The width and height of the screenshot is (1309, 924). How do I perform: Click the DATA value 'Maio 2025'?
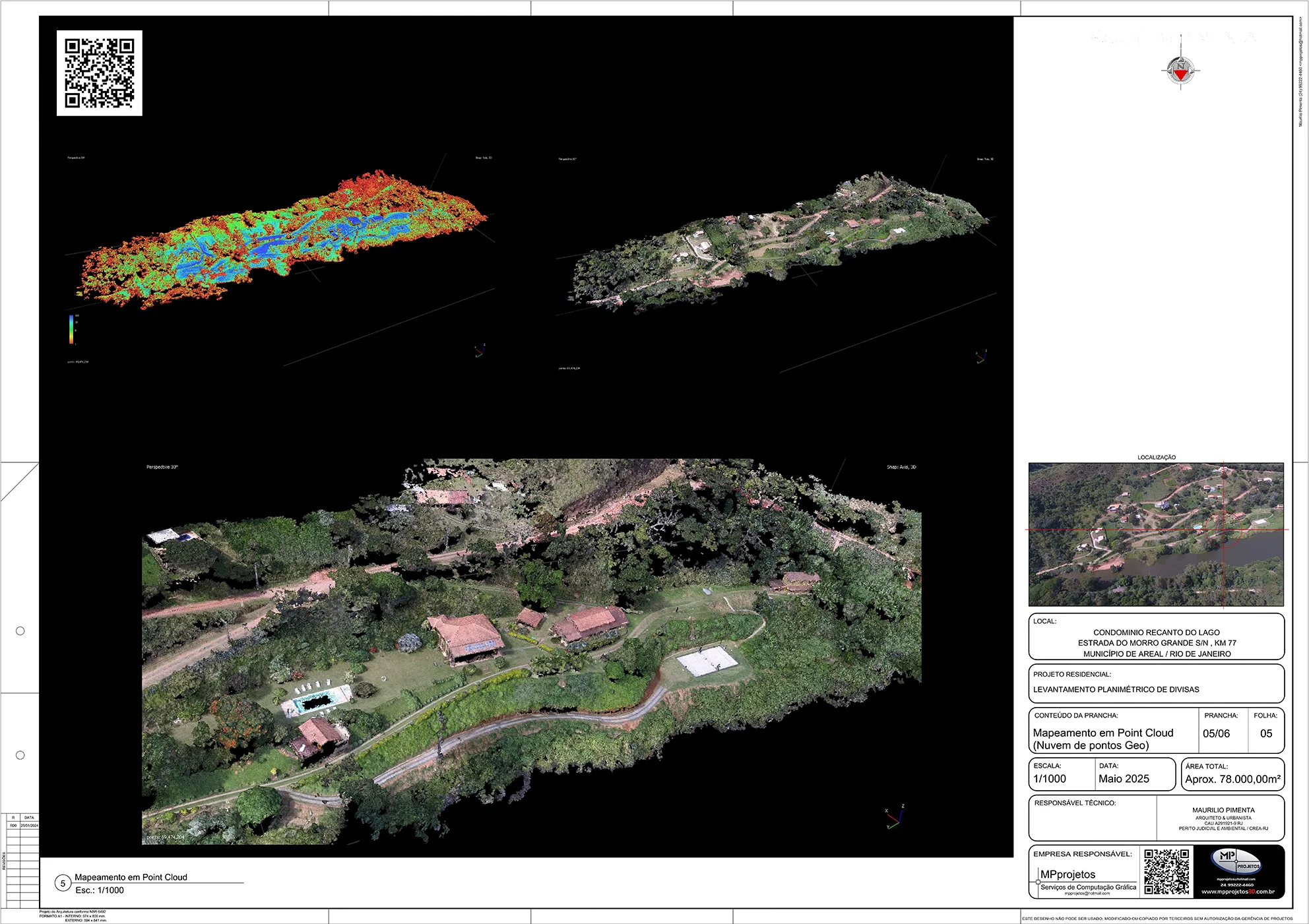pos(1124,778)
